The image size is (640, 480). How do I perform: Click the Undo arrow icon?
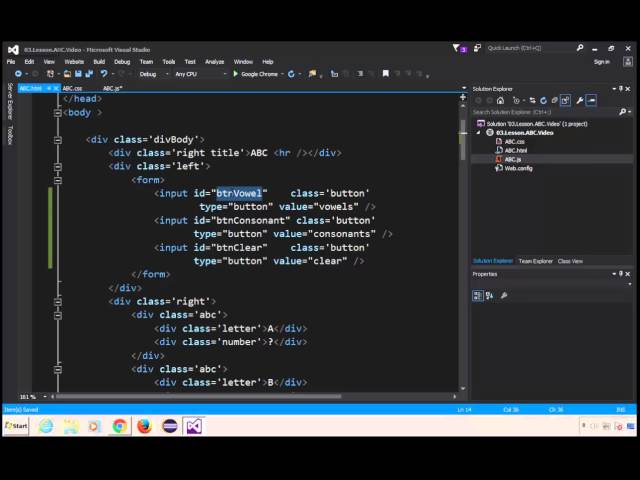coord(104,74)
